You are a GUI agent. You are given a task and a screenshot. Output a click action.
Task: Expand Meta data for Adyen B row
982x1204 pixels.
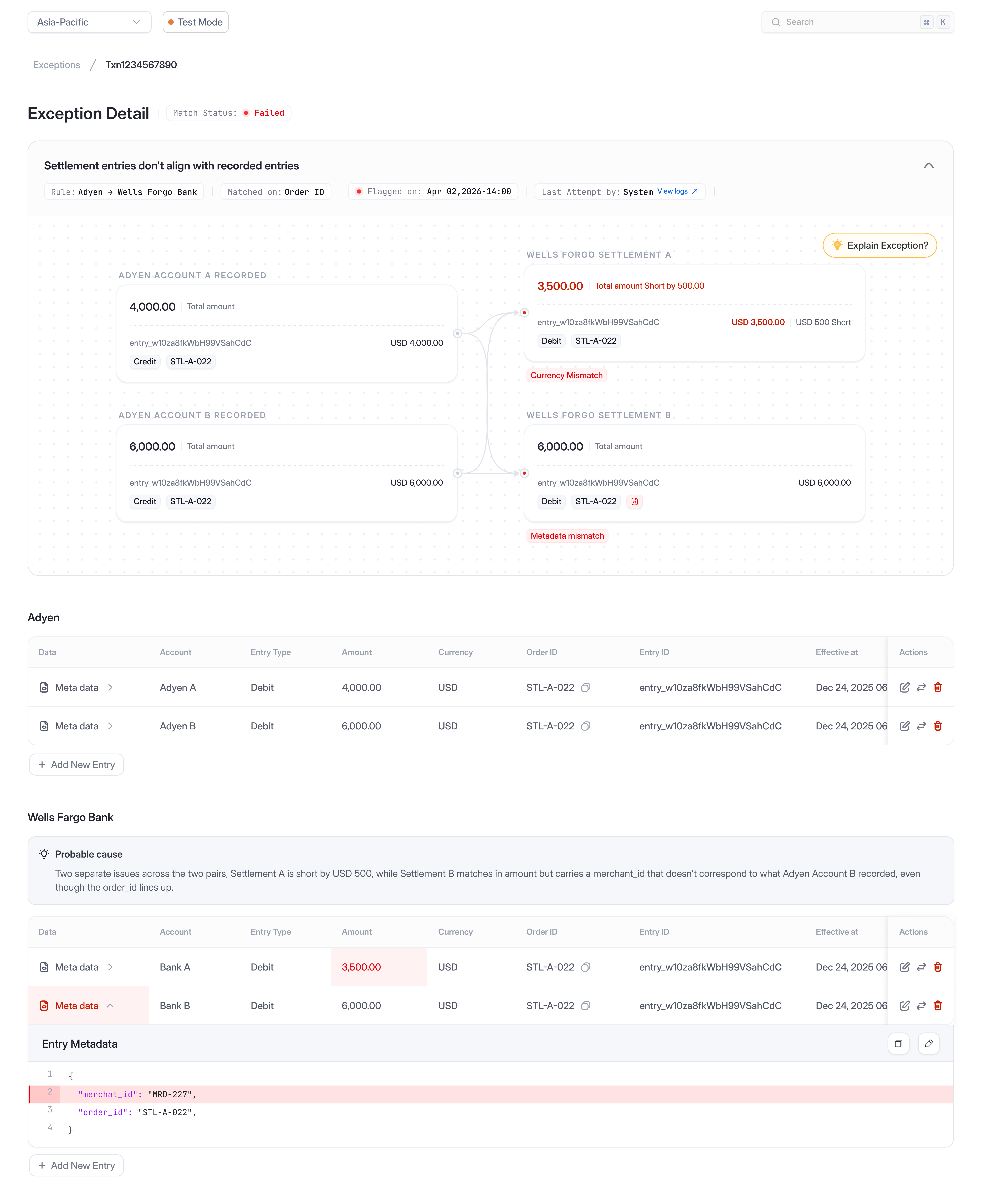pos(110,726)
